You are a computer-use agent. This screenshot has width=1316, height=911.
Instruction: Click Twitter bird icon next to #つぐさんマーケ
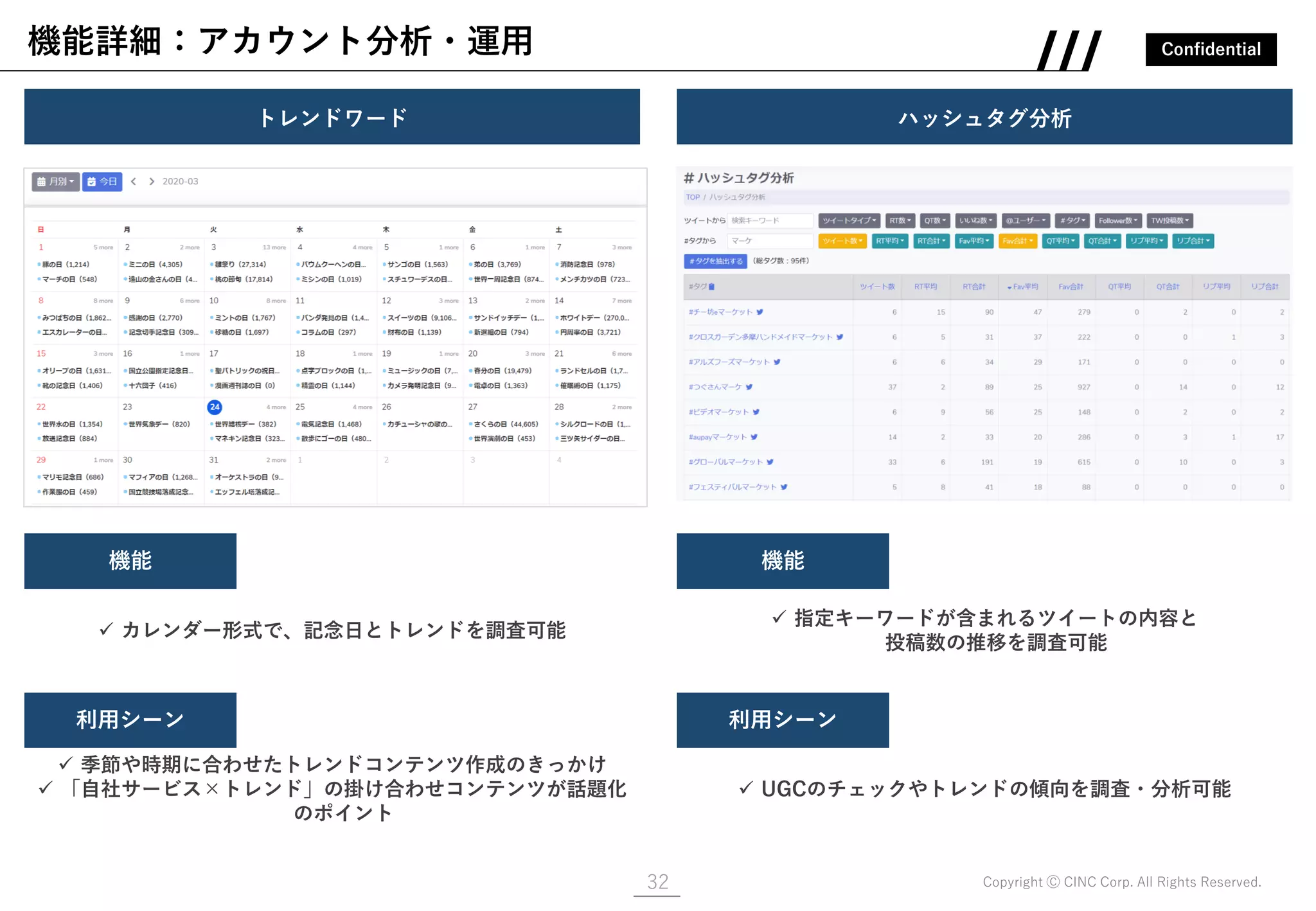point(749,387)
